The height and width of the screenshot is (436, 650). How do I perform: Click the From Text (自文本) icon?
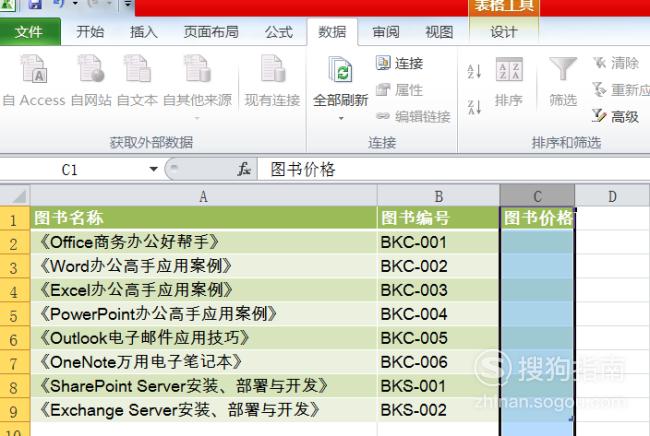click(x=137, y=69)
